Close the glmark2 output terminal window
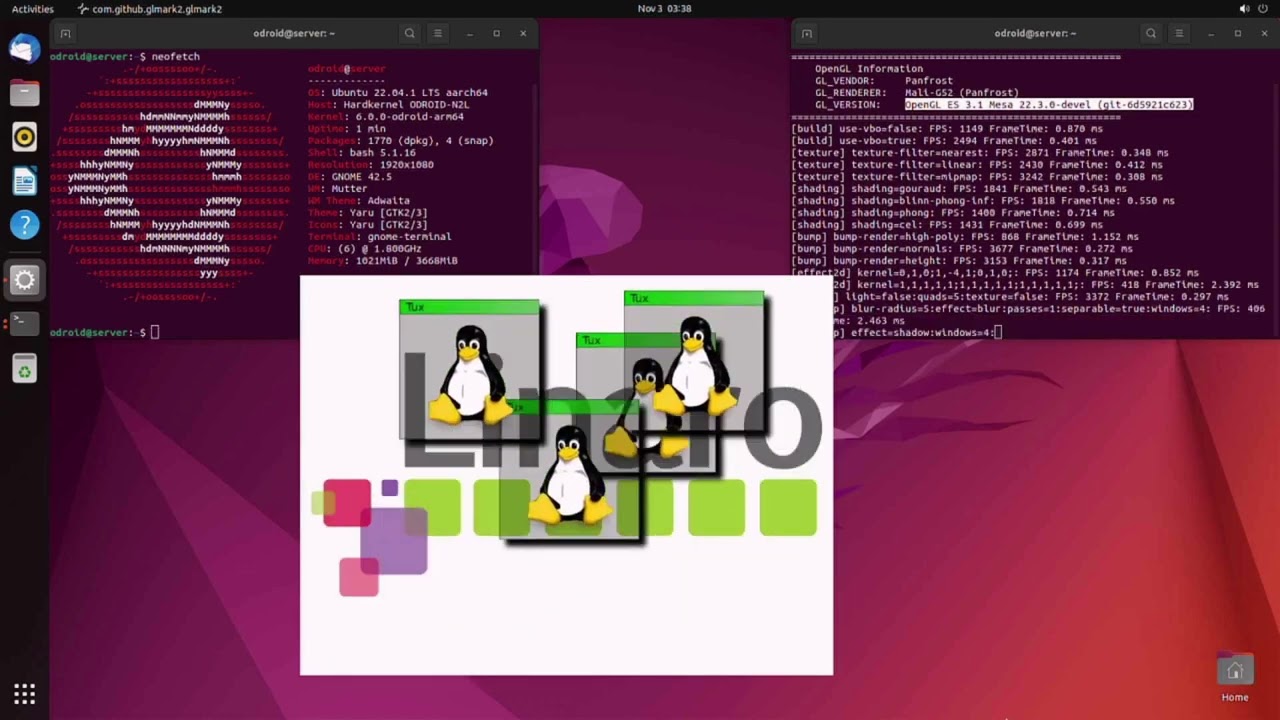1280x720 pixels. coord(1264,33)
